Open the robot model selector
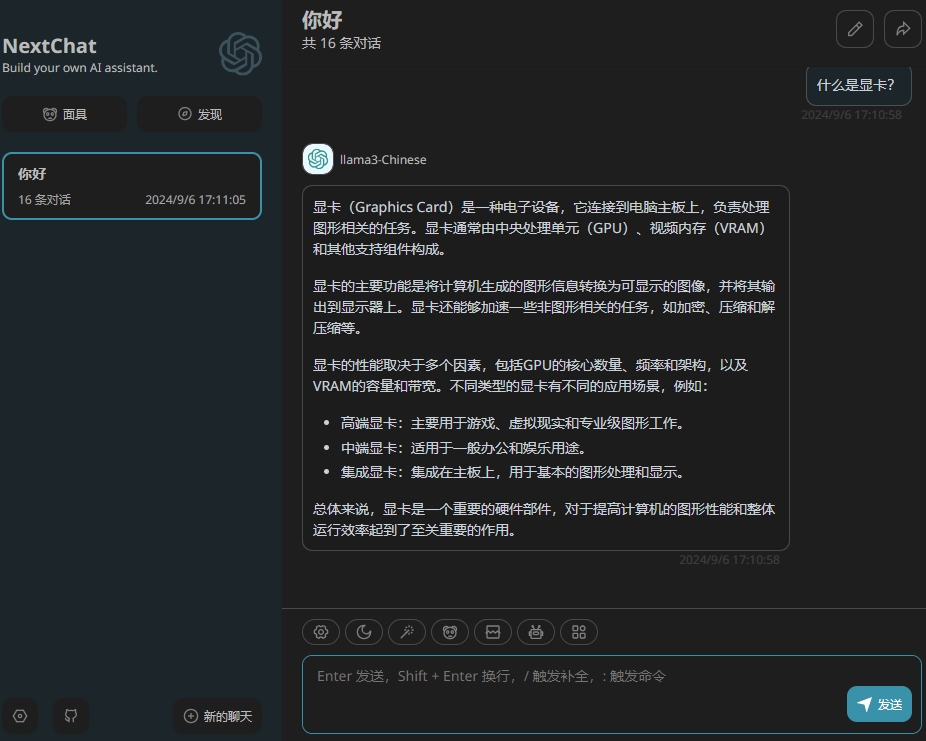The height and width of the screenshot is (741, 926). (x=536, y=631)
